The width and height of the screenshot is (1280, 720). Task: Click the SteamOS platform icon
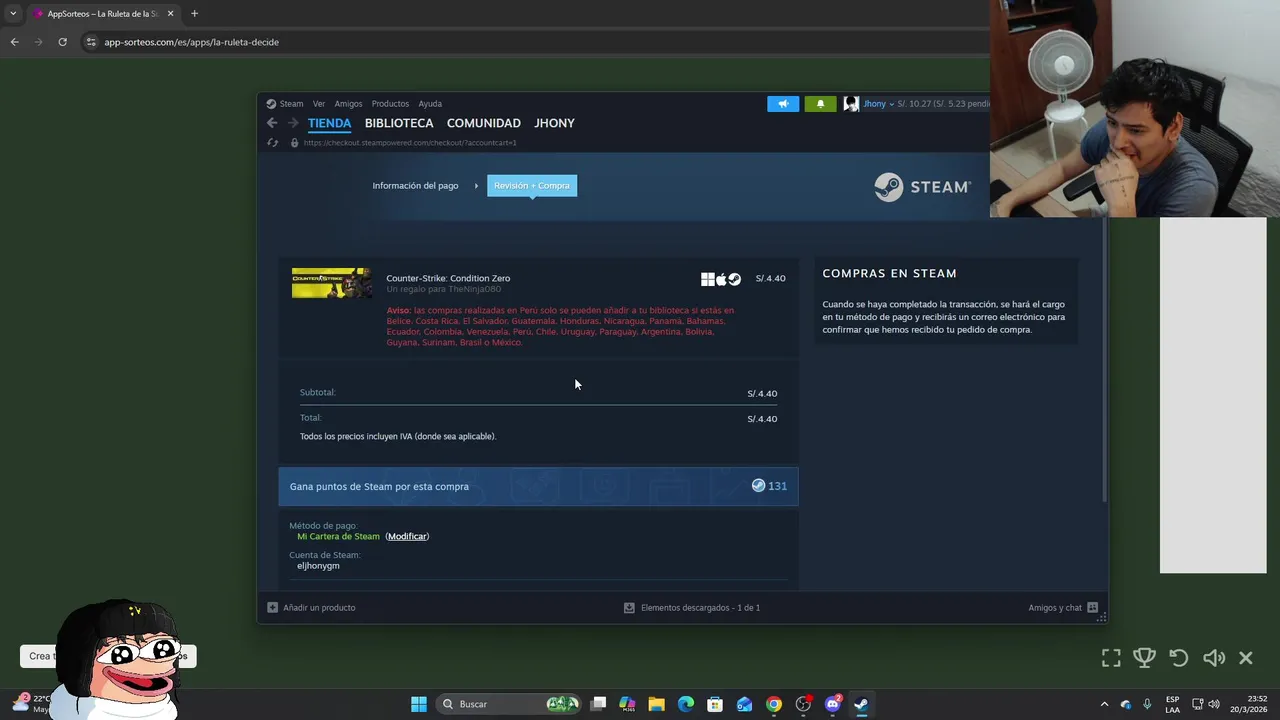point(734,279)
